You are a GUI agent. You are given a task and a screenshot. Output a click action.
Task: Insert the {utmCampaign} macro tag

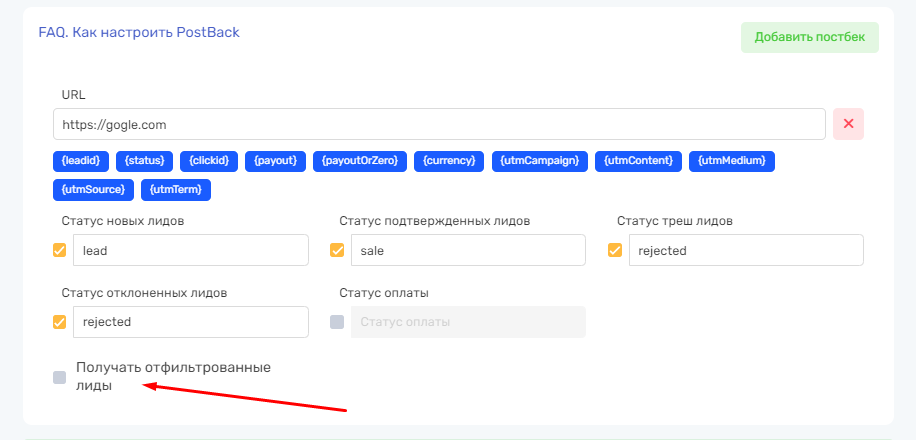[x=539, y=160]
